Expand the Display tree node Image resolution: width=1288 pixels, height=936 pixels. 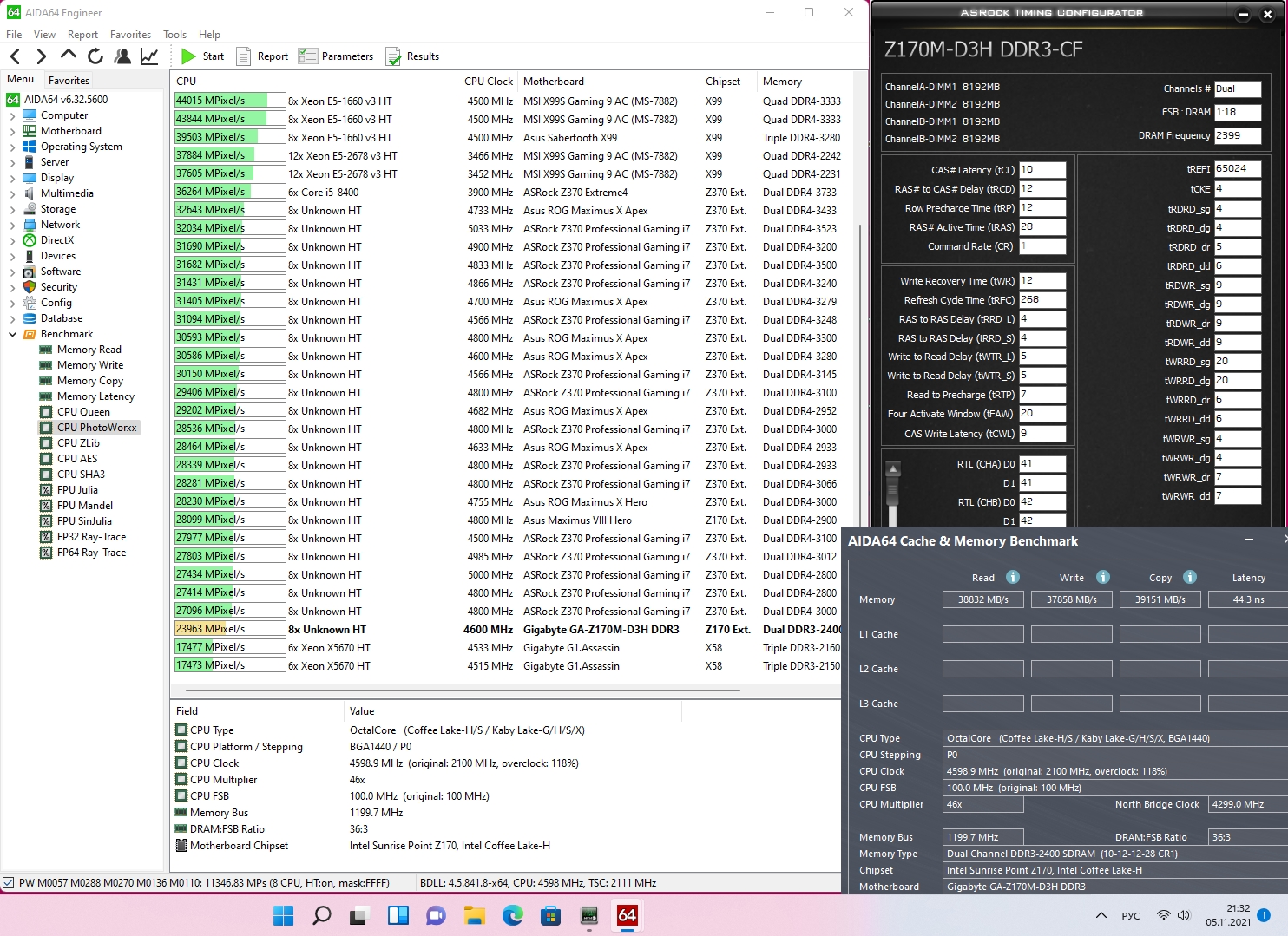[x=12, y=178]
